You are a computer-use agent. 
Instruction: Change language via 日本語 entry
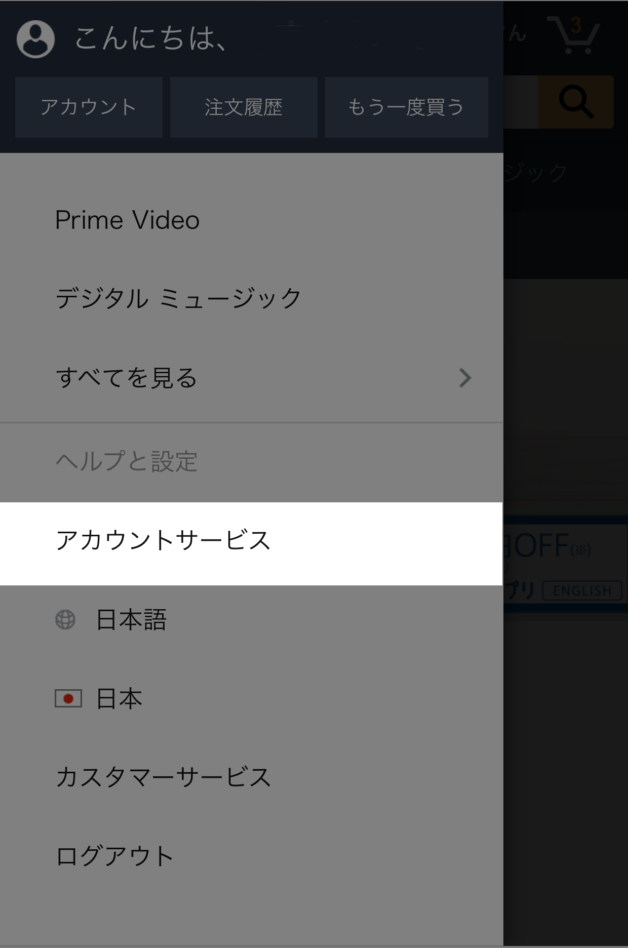251,619
